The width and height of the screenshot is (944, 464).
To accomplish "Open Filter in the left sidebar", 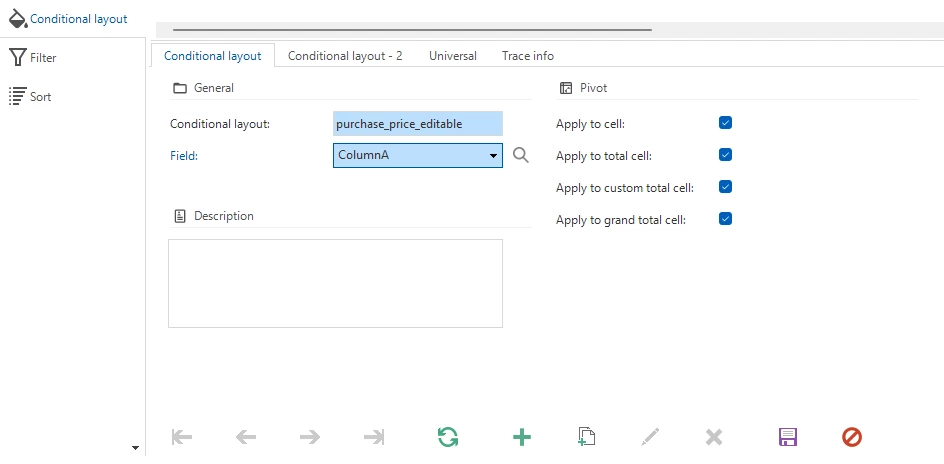I will click(x=42, y=58).
